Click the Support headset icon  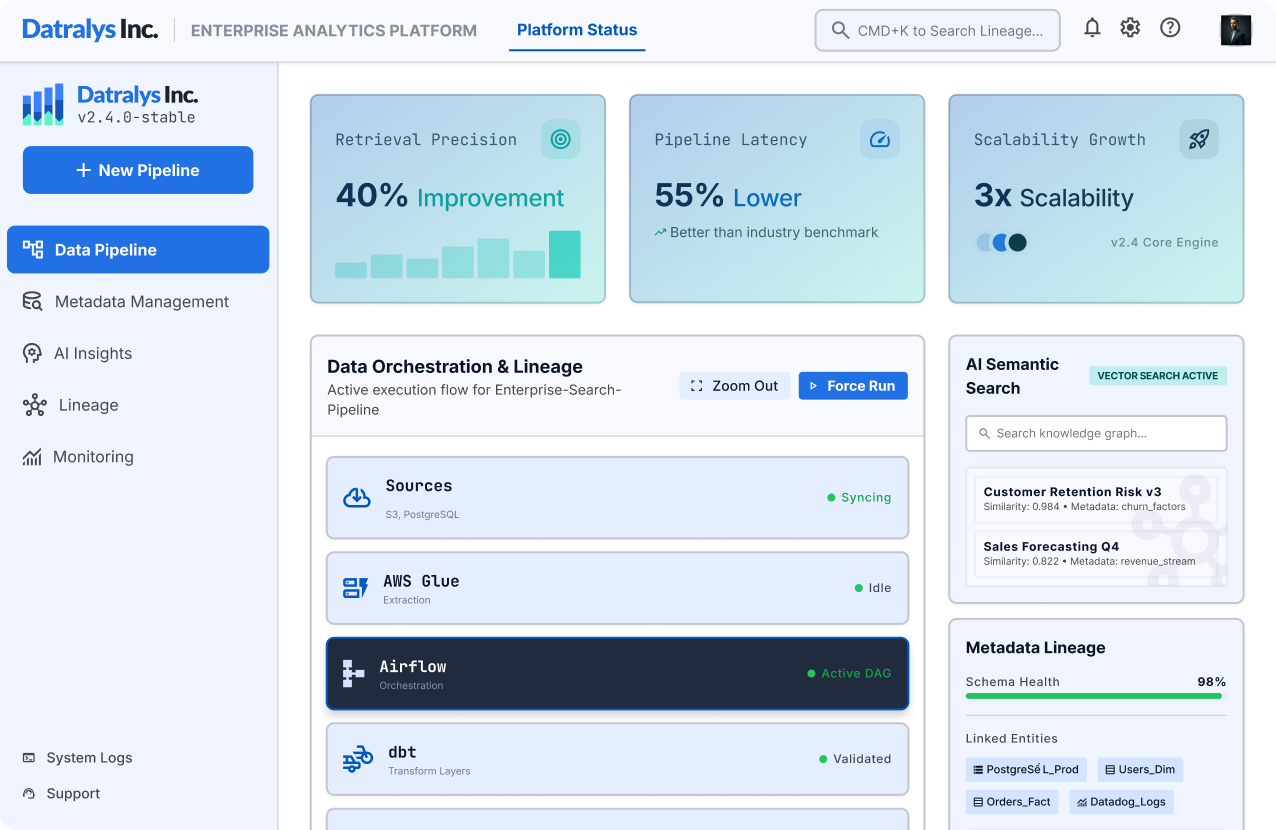[x=29, y=794]
